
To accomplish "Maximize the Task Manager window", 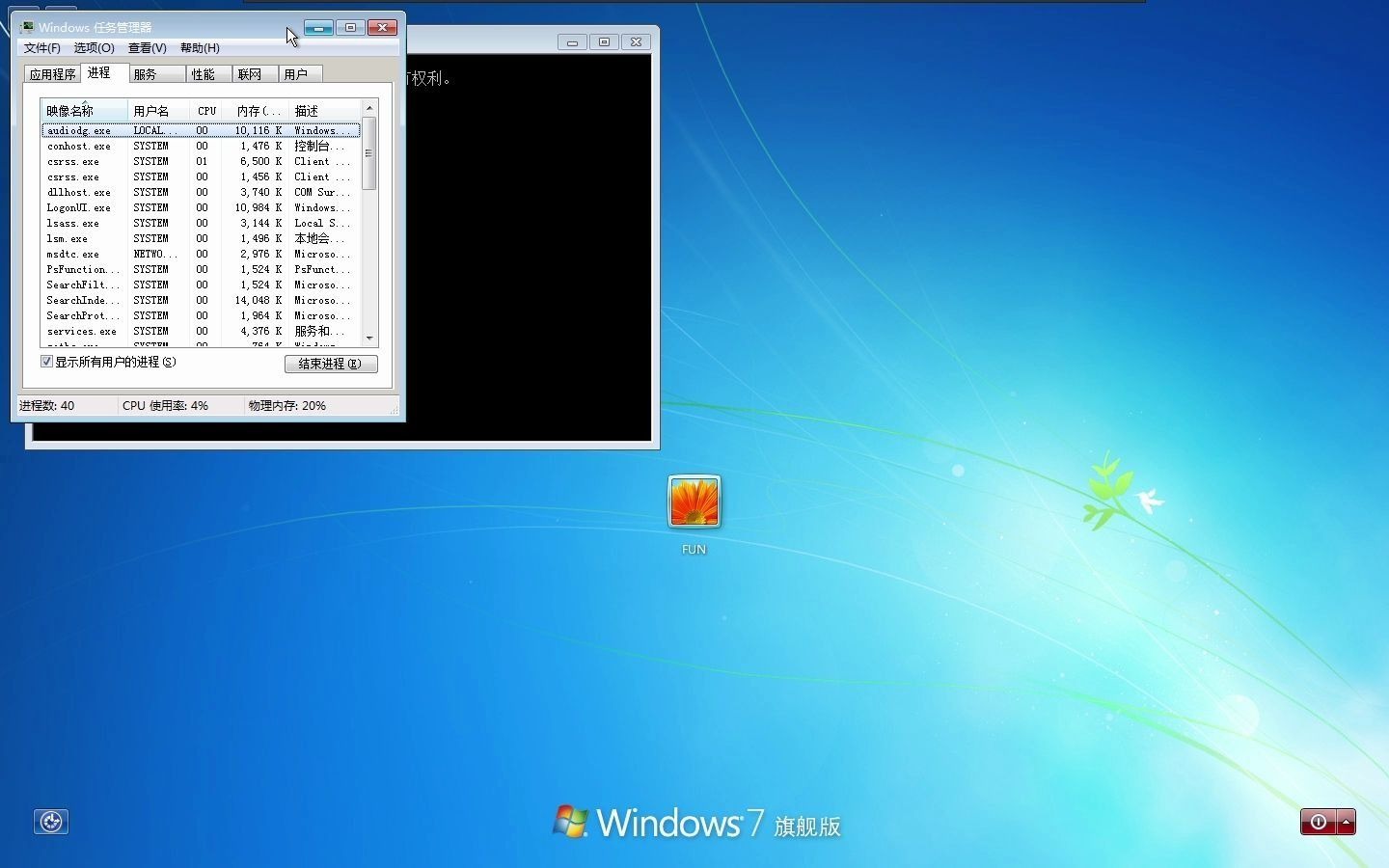I will [x=350, y=28].
